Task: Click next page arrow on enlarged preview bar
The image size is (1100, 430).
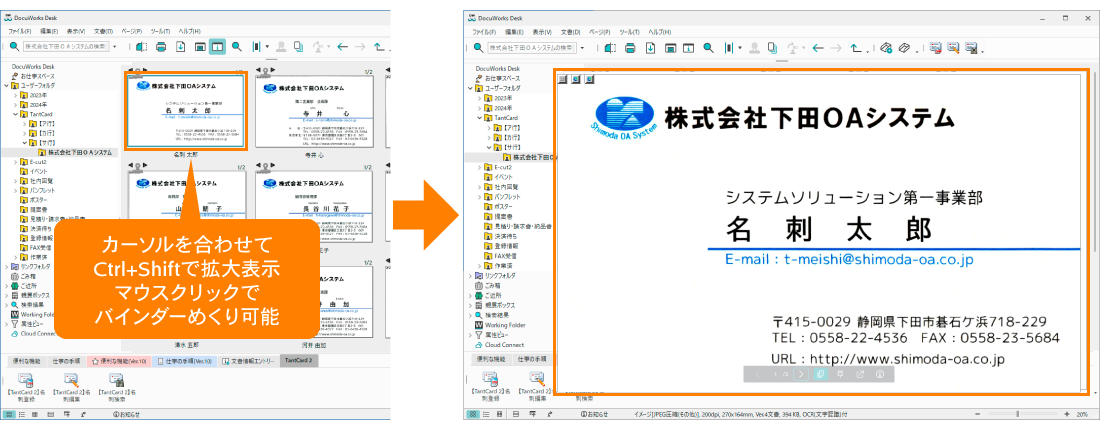Action: (800, 373)
